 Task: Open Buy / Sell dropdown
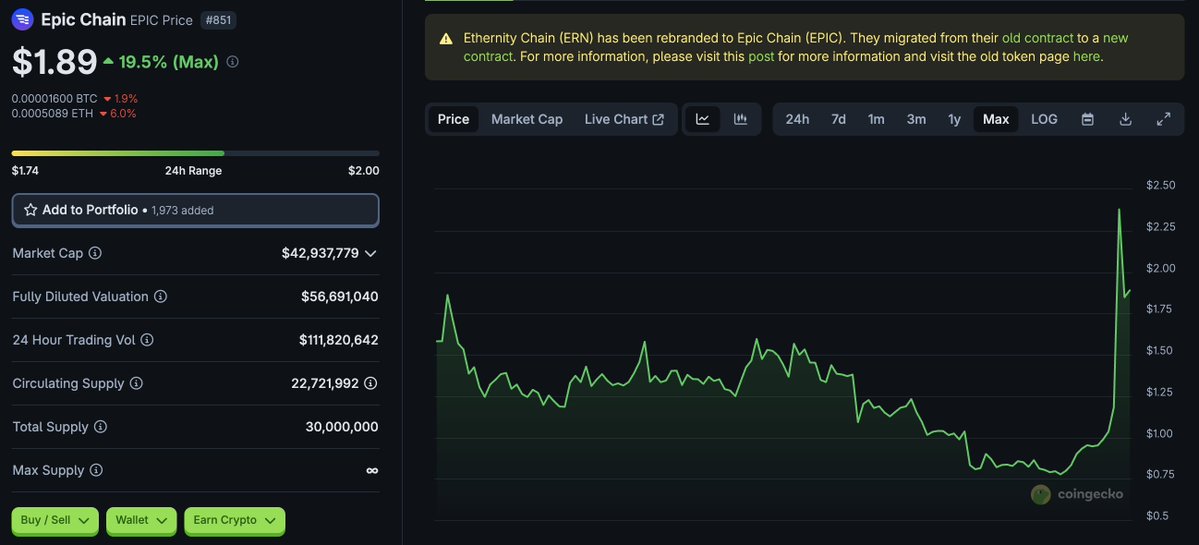coord(55,521)
